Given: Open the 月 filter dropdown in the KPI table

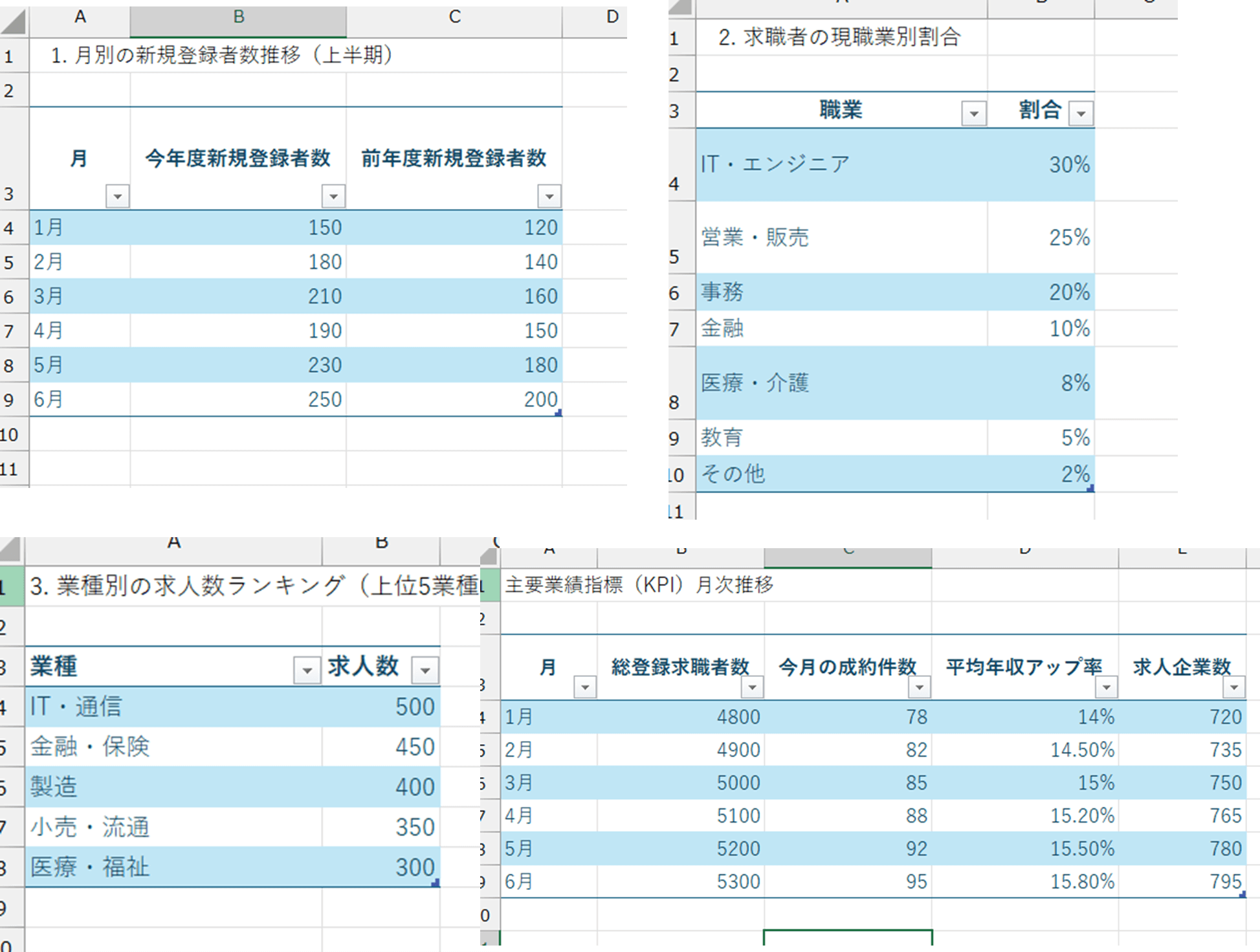Looking at the screenshot, I should click(585, 687).
